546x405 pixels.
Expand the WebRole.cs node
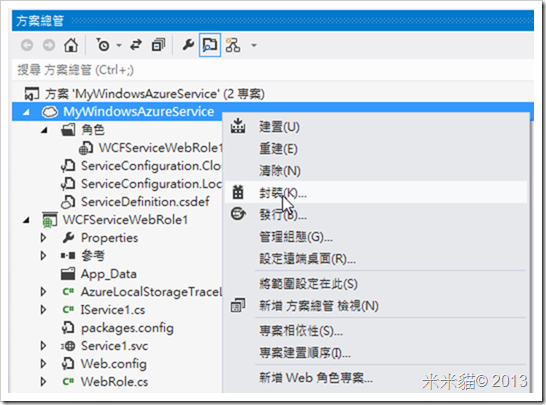pyautogui.click(x=44, y=382)
